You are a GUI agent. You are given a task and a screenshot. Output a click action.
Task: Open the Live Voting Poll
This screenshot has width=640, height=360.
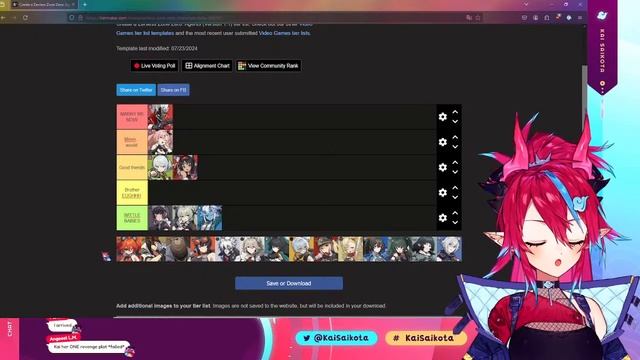154,66
